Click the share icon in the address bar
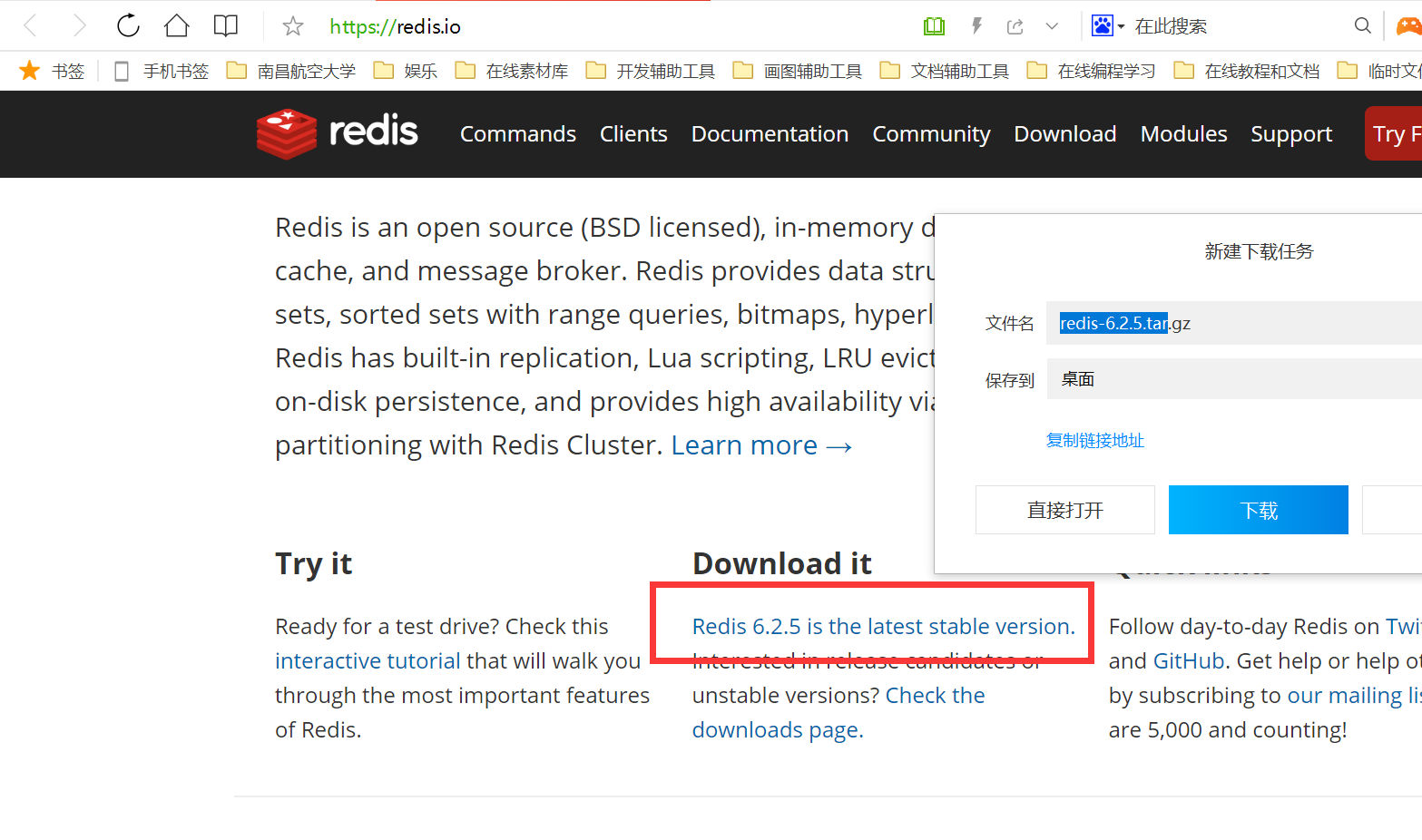This screenshot has width=1422, height=840. pos(1015,26)
